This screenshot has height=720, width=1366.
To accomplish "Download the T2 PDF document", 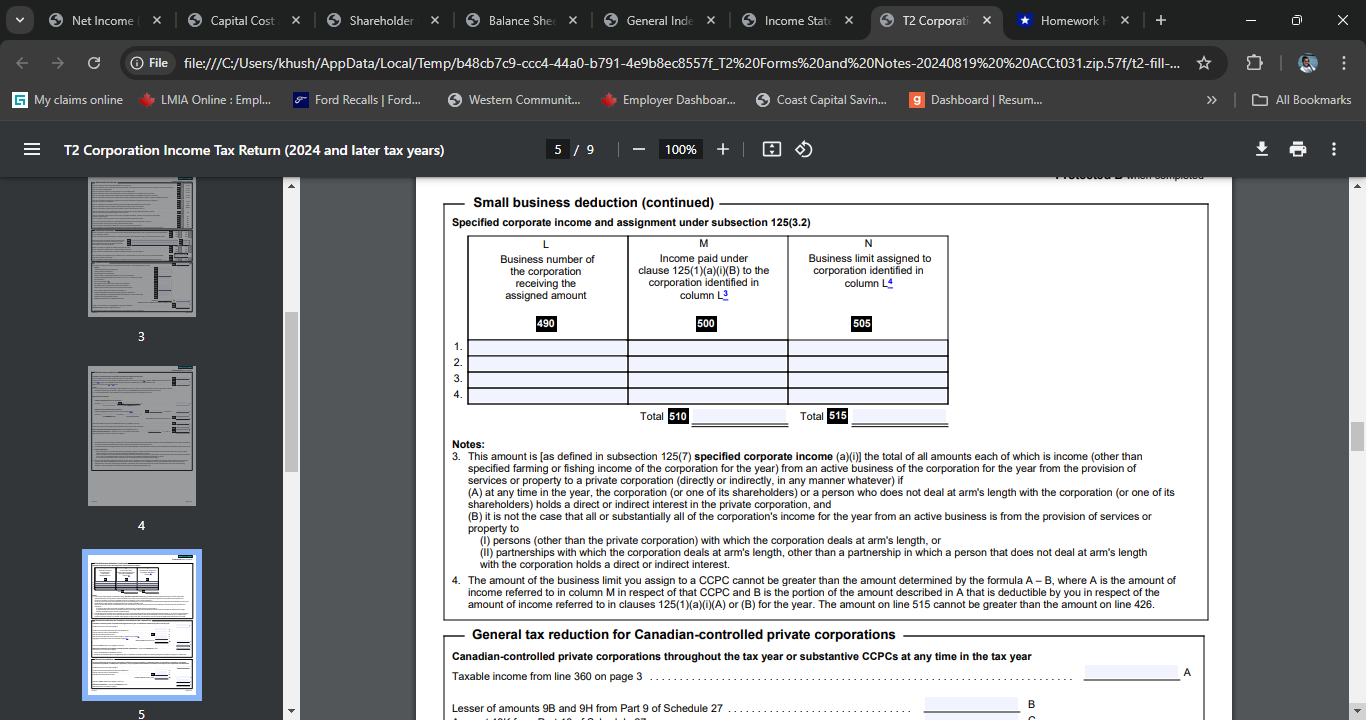I will point(1262,148).
